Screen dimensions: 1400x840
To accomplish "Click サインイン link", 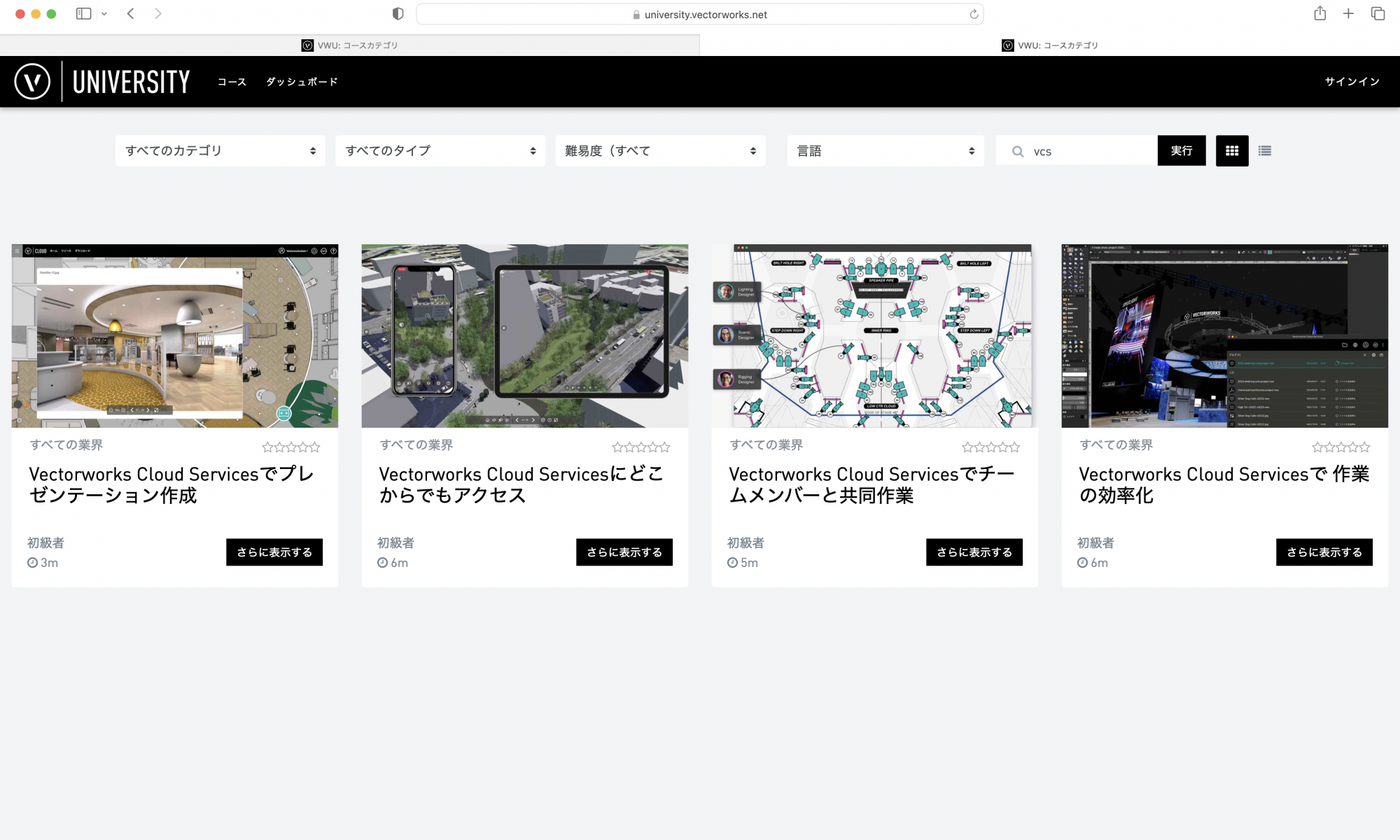I will coord(1352,82).
